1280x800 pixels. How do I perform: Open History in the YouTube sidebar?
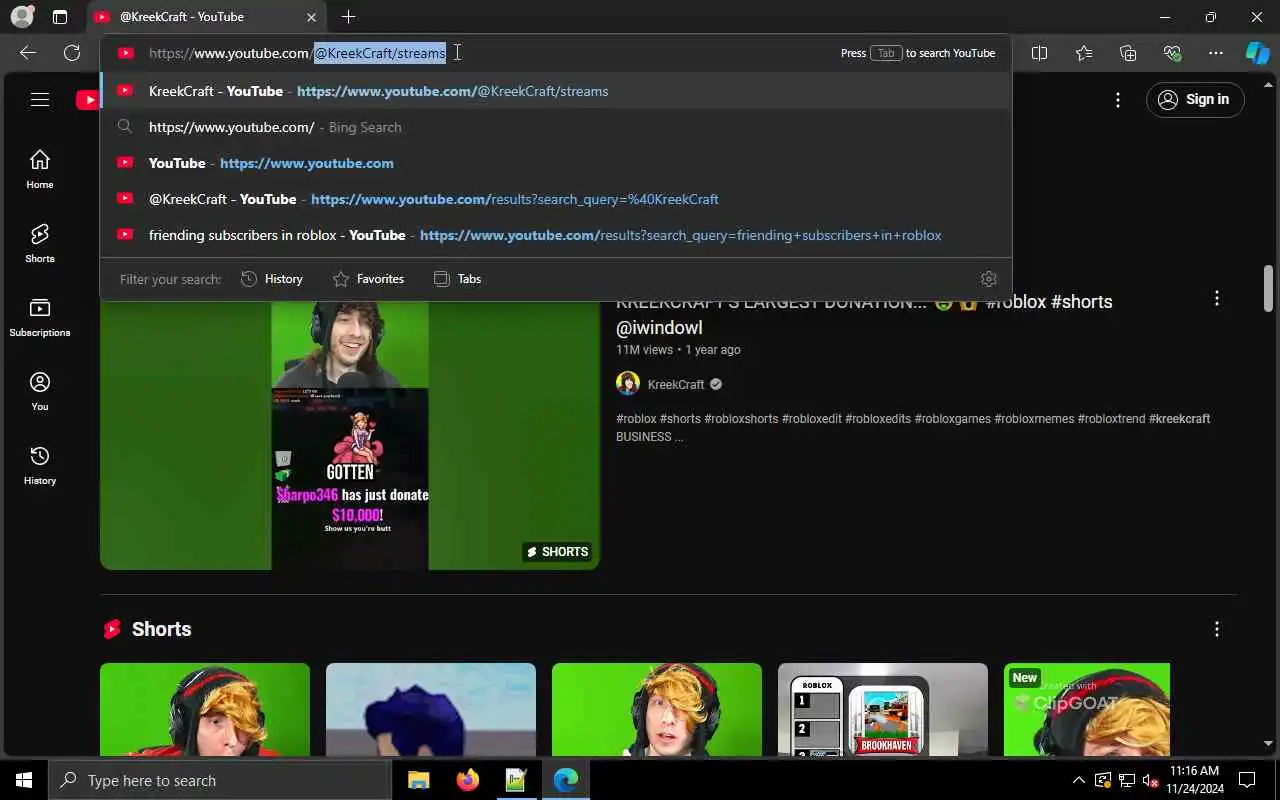point(40,465)
